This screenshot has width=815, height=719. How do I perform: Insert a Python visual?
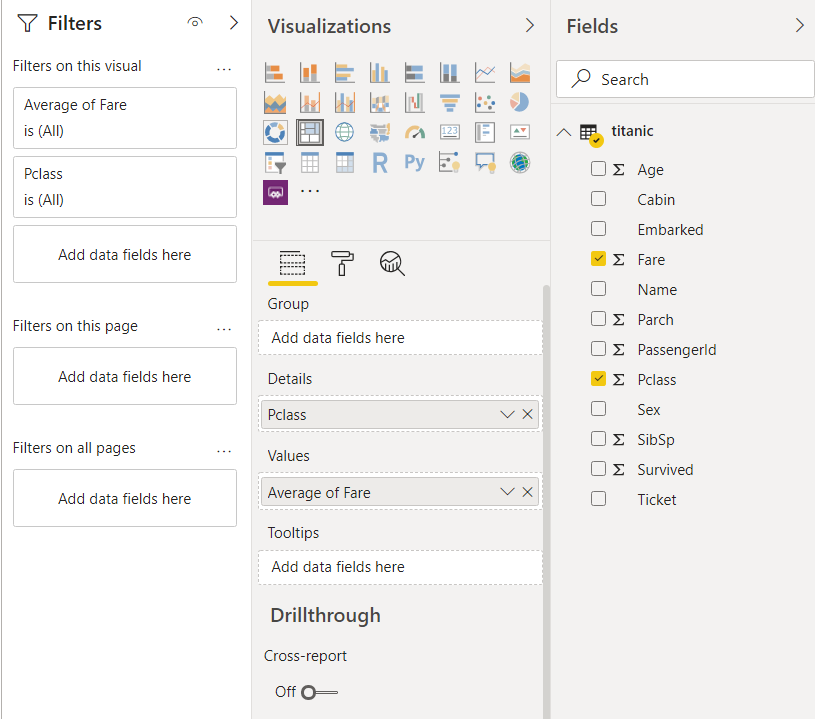(x=414, y=162)
